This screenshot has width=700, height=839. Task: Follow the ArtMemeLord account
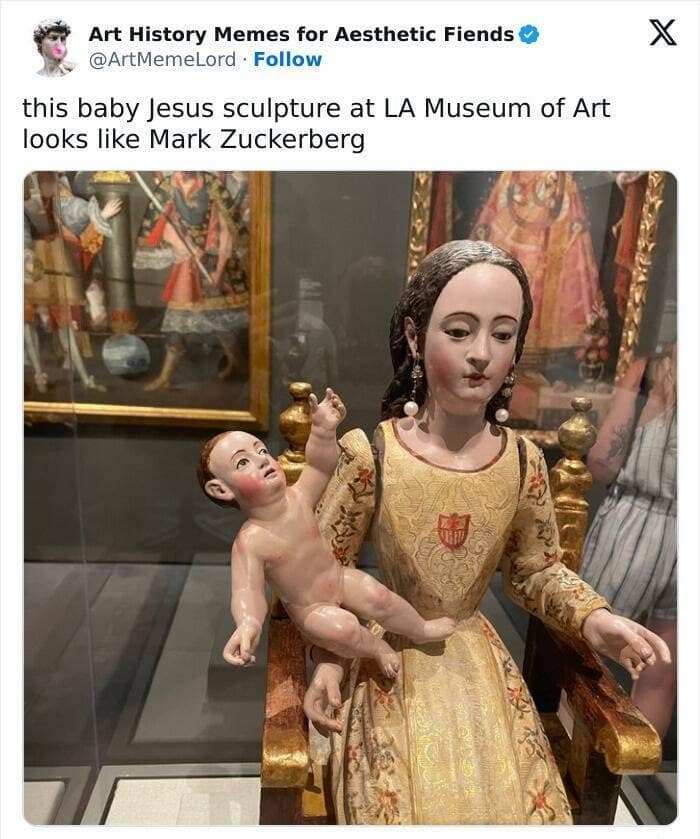[287, 59]
